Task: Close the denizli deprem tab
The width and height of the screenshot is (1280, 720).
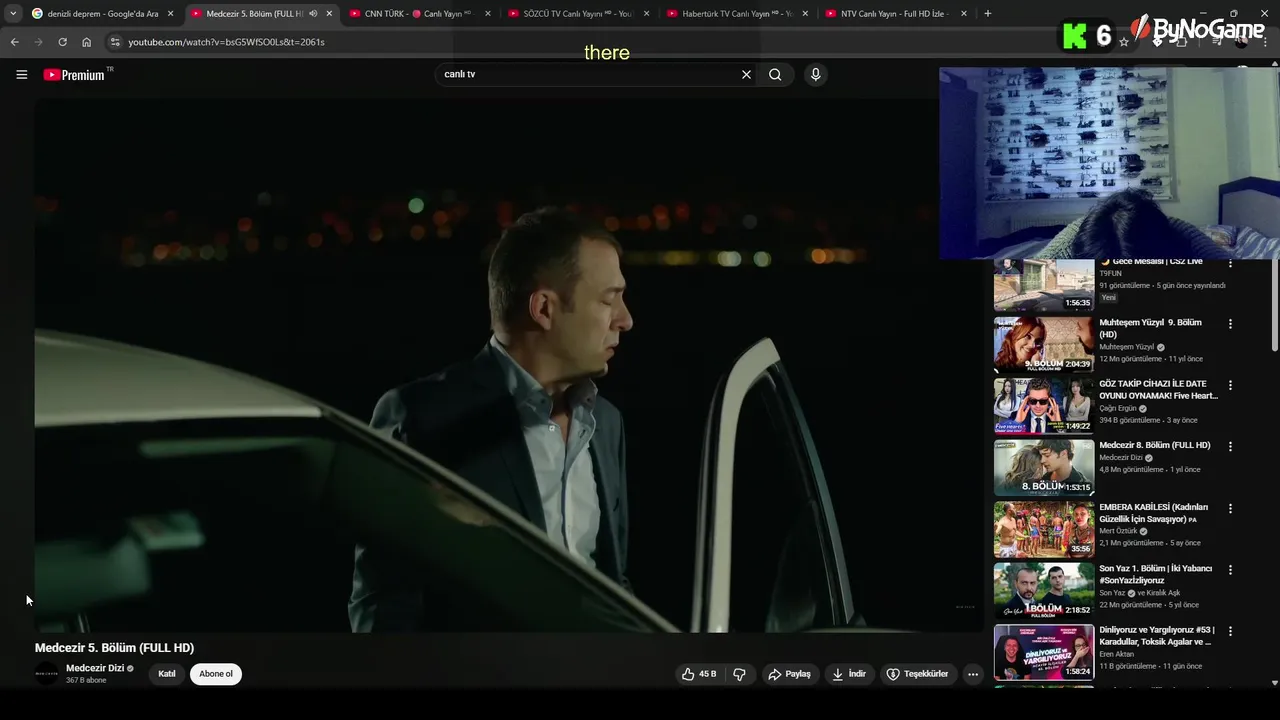Action: [x=170, y=14]
